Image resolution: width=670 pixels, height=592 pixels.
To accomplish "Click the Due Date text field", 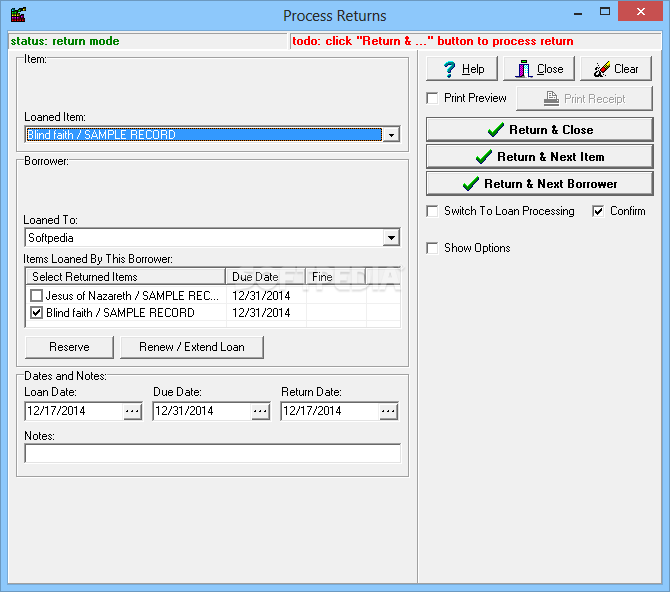I will click(x=202, y=411).
